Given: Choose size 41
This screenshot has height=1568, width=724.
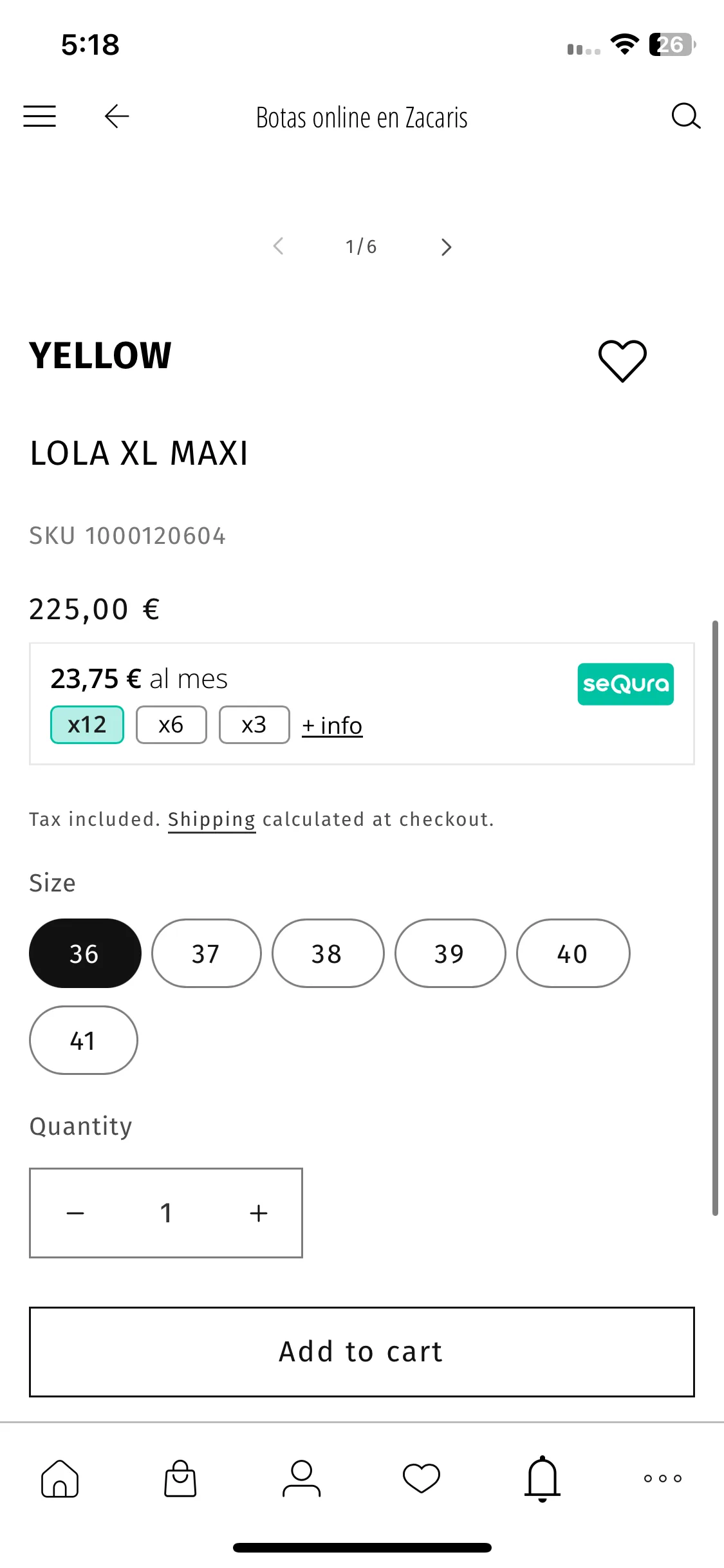Looking at the screenshot, I should click(83, 1040).
